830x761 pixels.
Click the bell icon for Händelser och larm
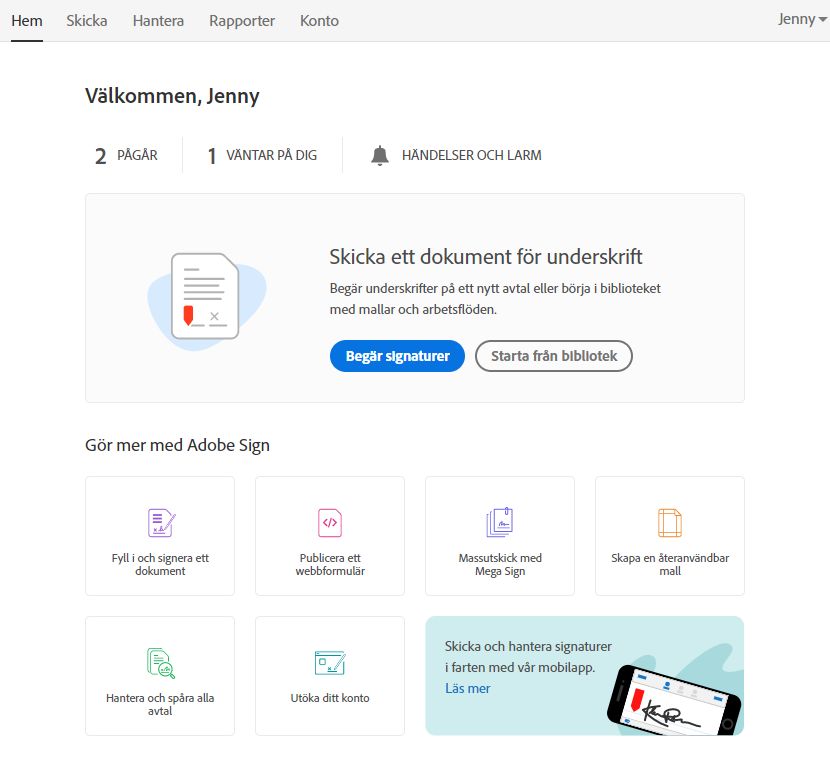(380, 156)
